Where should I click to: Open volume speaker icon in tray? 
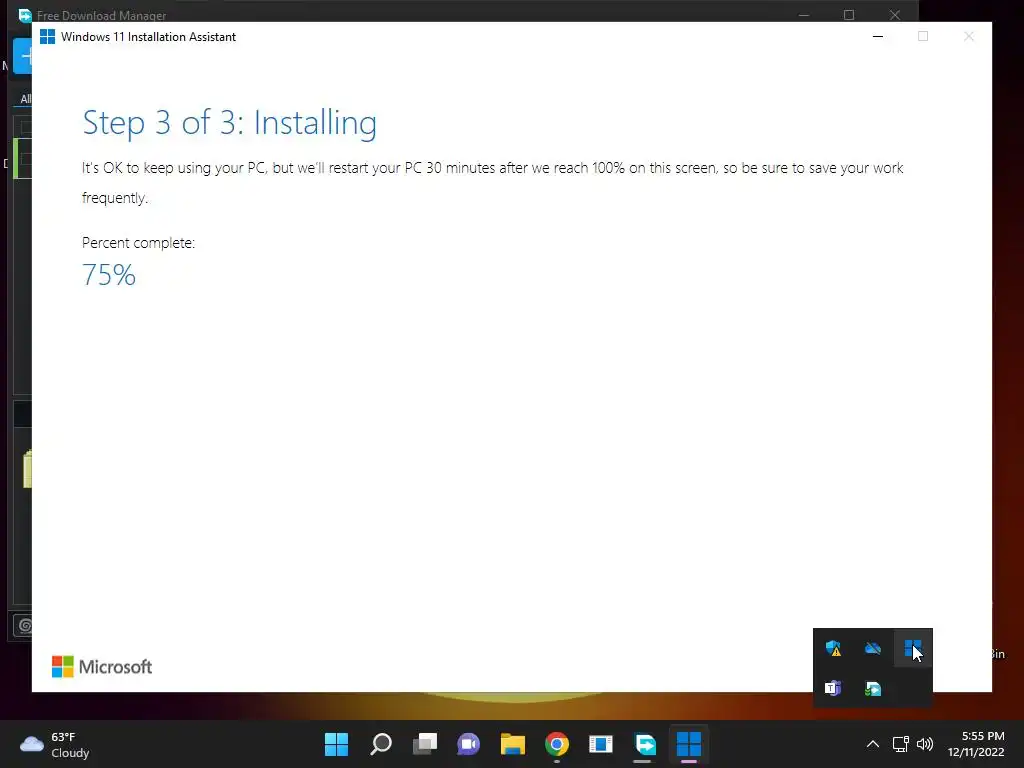[925, 744]
